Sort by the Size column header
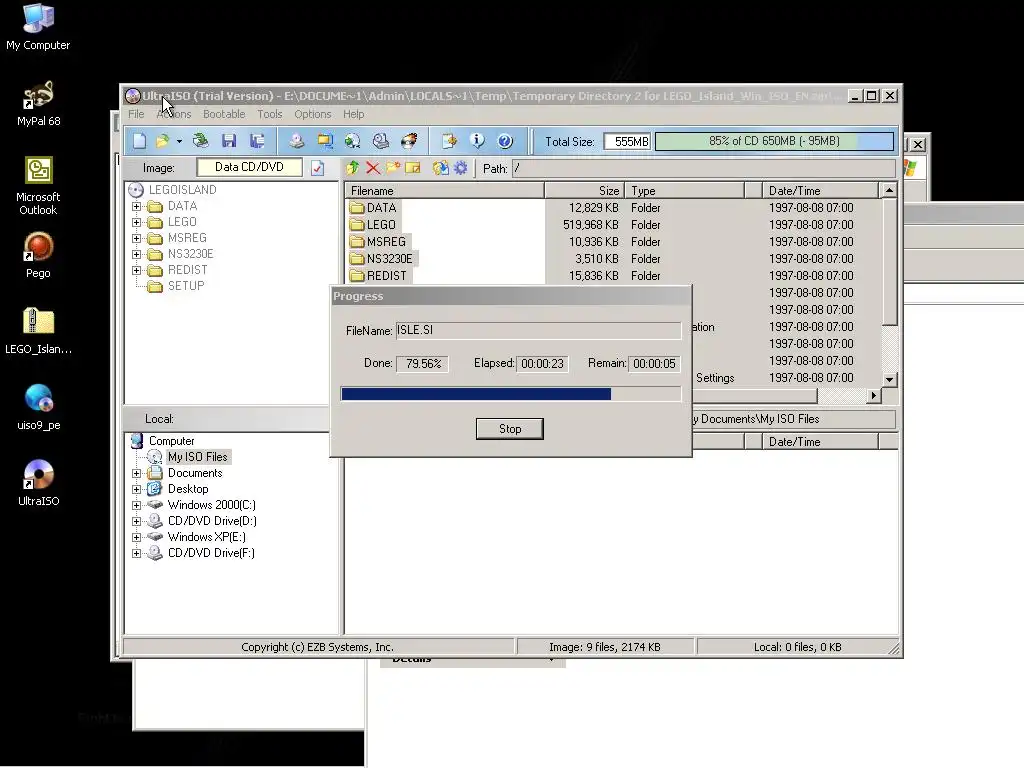The width and height of the screenshot is (1024, 768). [x=584, y=191]
